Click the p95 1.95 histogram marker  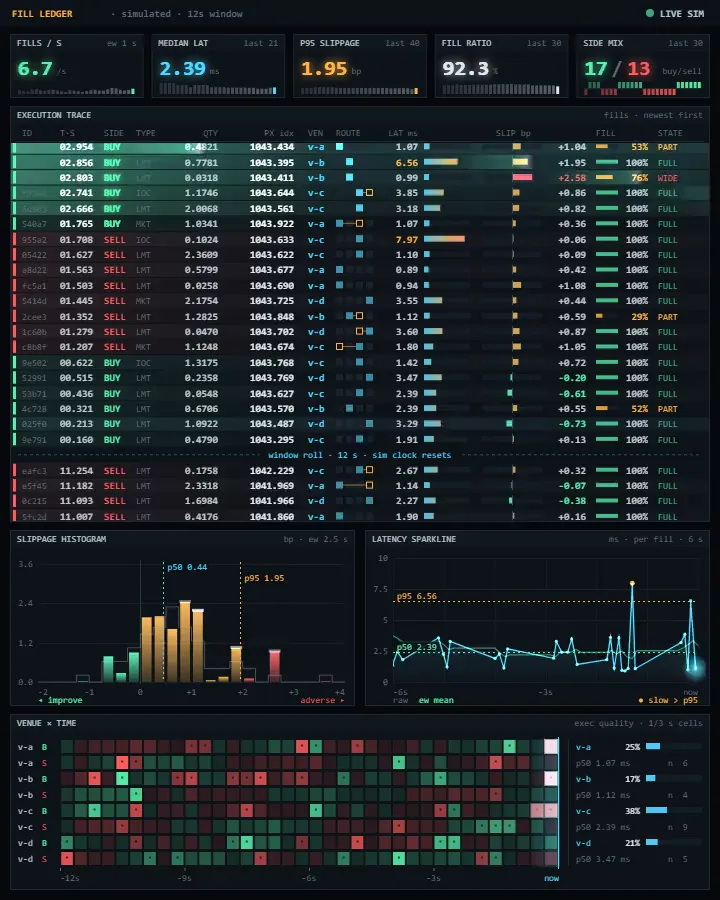tap(264, 578)
